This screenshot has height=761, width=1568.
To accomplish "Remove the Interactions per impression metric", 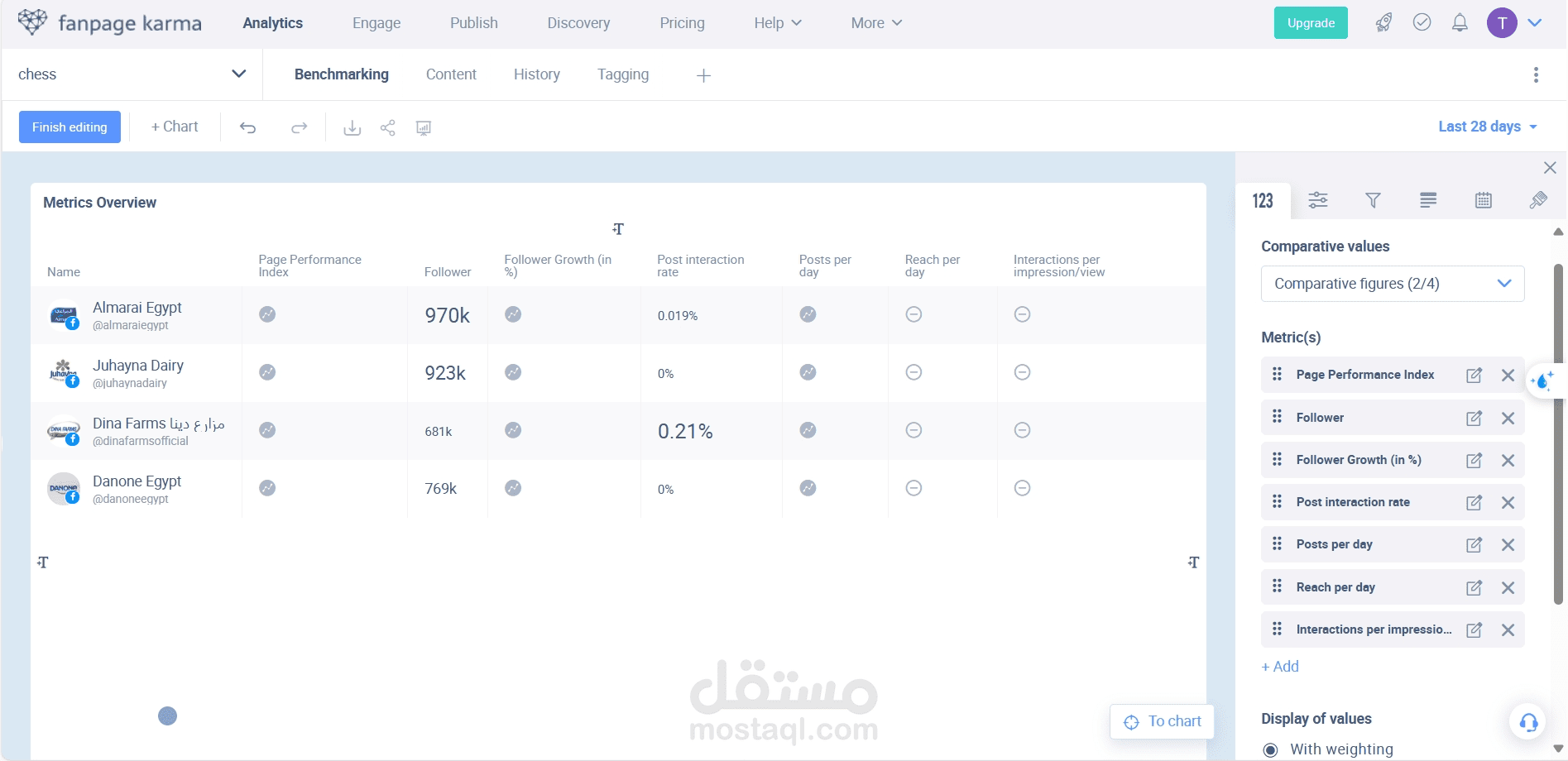I will pyautogui.click(x=1508, y=630).
